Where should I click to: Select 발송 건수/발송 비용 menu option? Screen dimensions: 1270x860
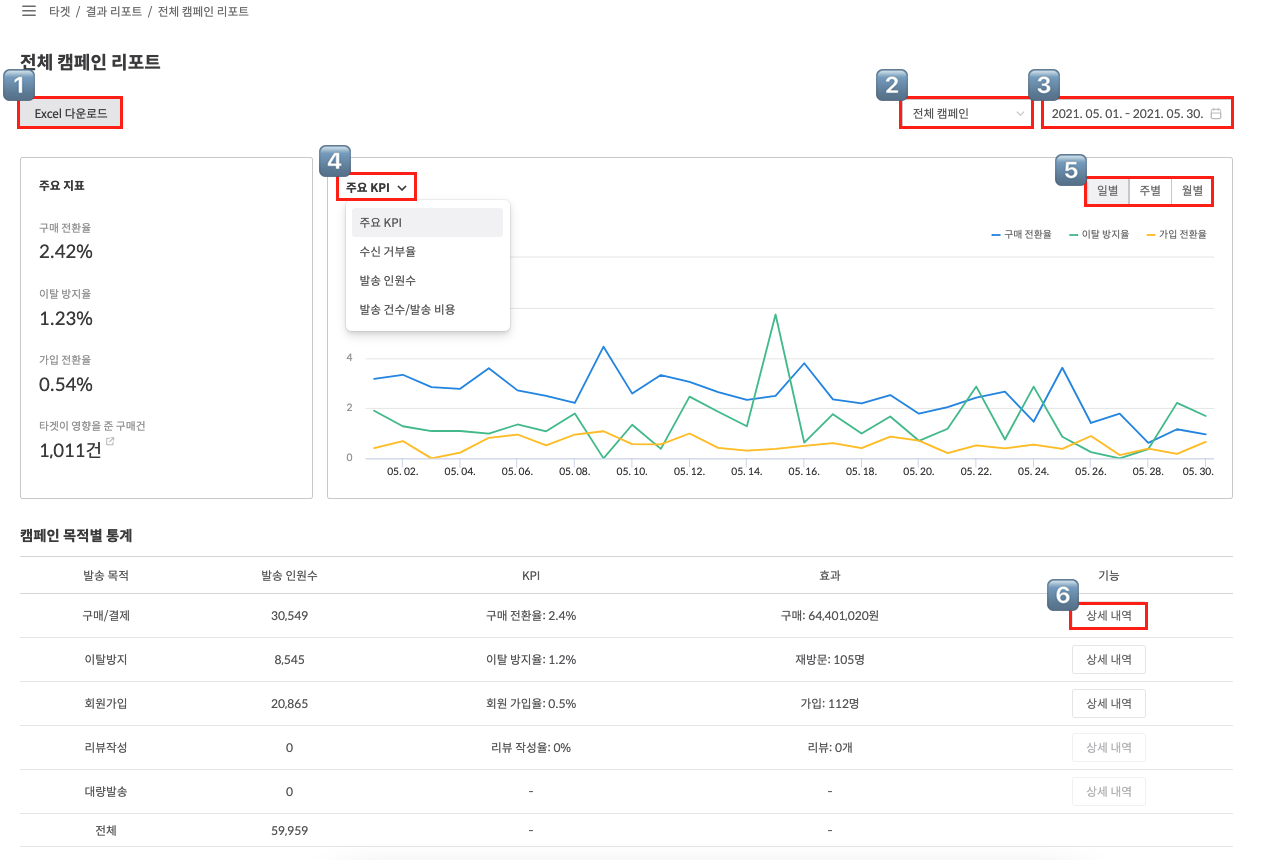point(407,310)
